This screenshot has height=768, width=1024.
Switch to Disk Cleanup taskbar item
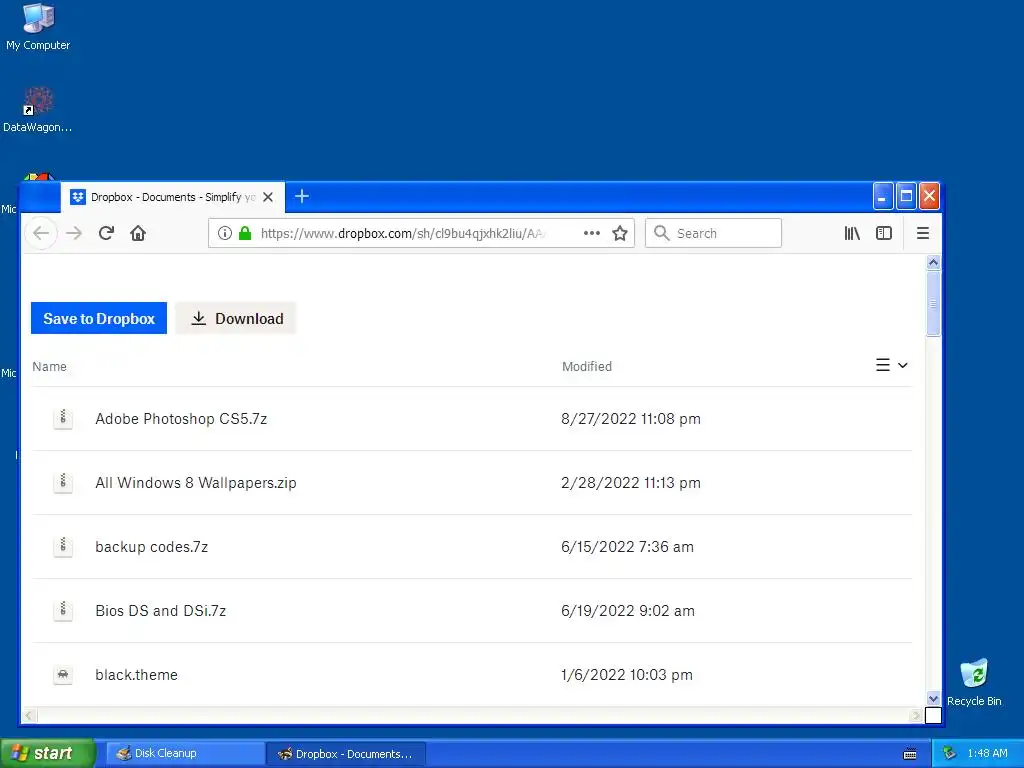point(185,753)
